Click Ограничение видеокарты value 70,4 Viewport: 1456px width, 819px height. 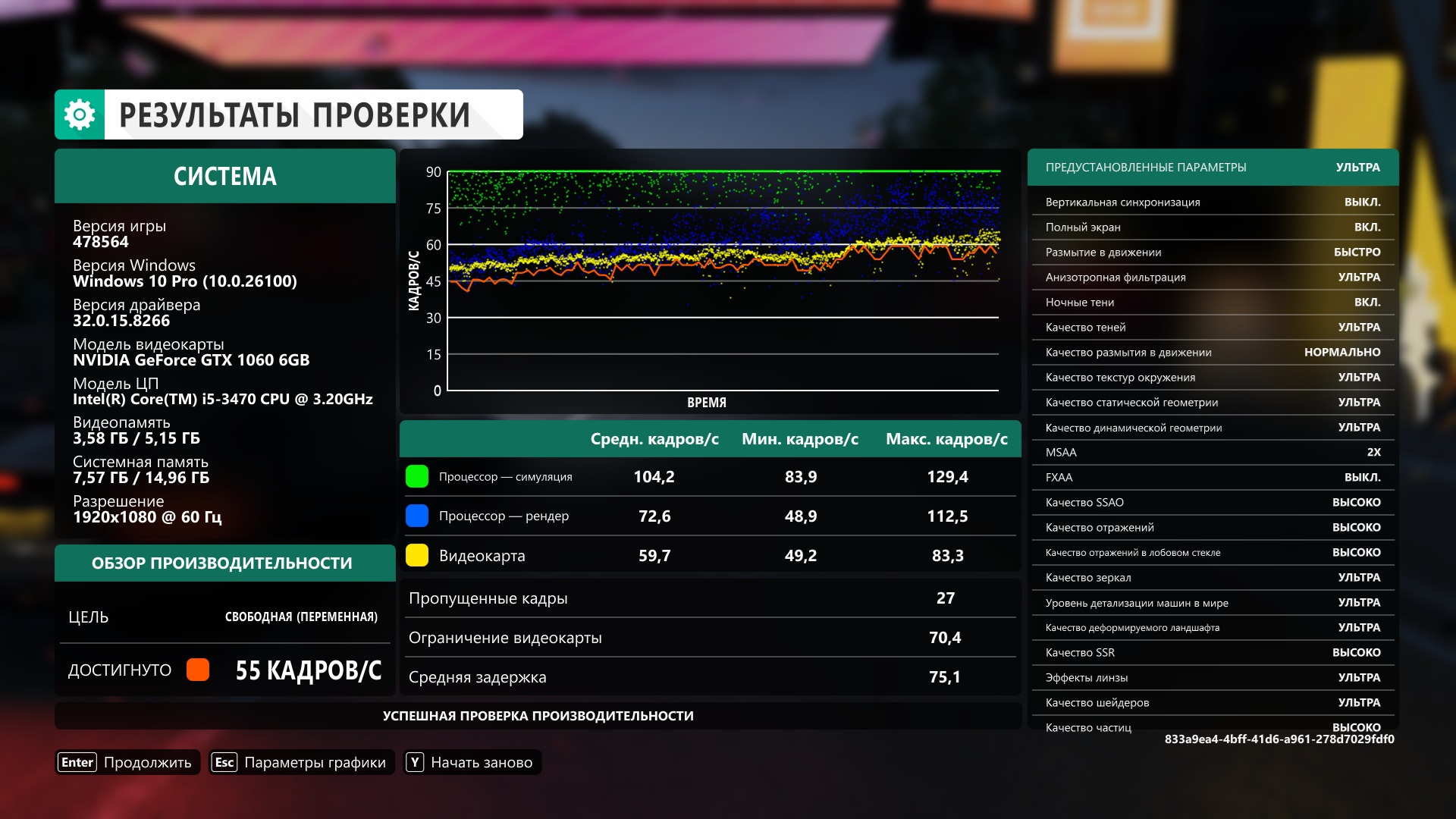945,638
